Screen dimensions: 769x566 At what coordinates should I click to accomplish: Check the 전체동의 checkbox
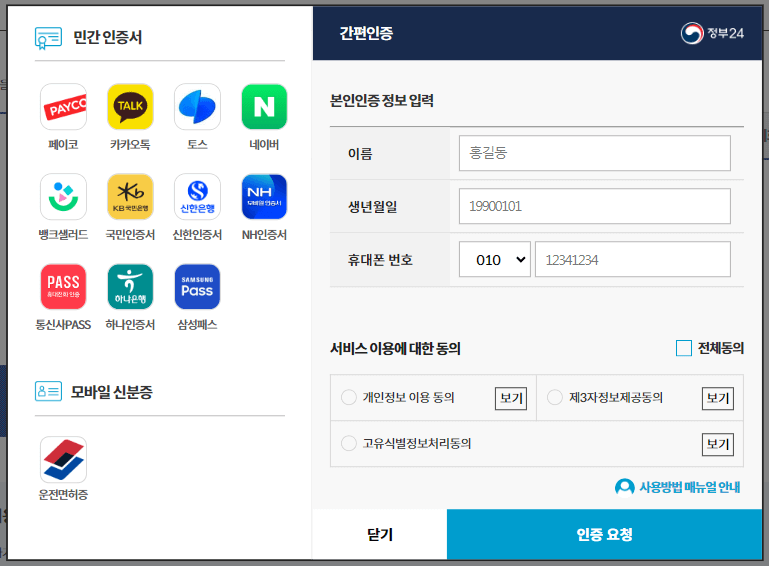[684, 348]
